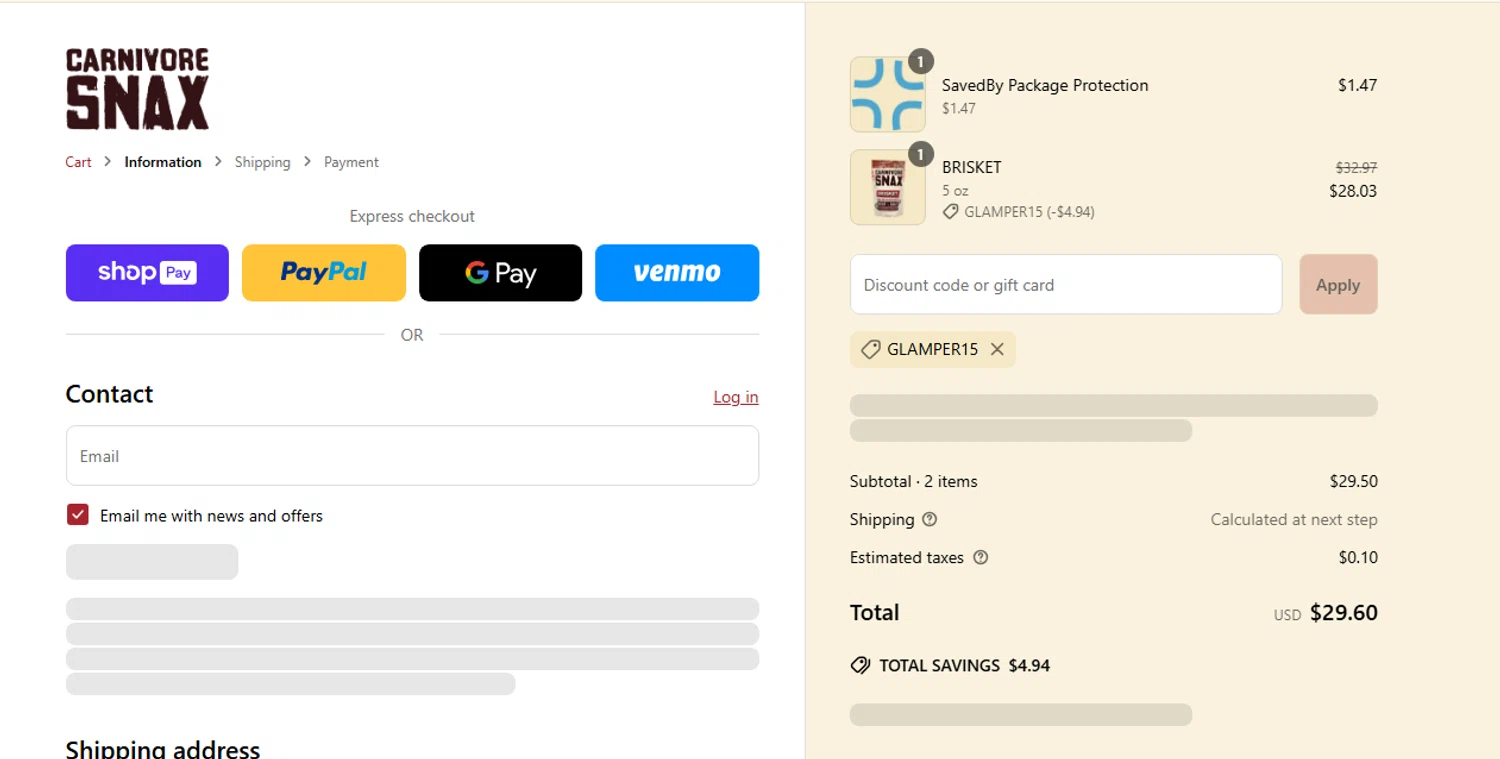Click discount tag icon under BRISKET
The image size is (1500, 759).
[x=951, y=212]
